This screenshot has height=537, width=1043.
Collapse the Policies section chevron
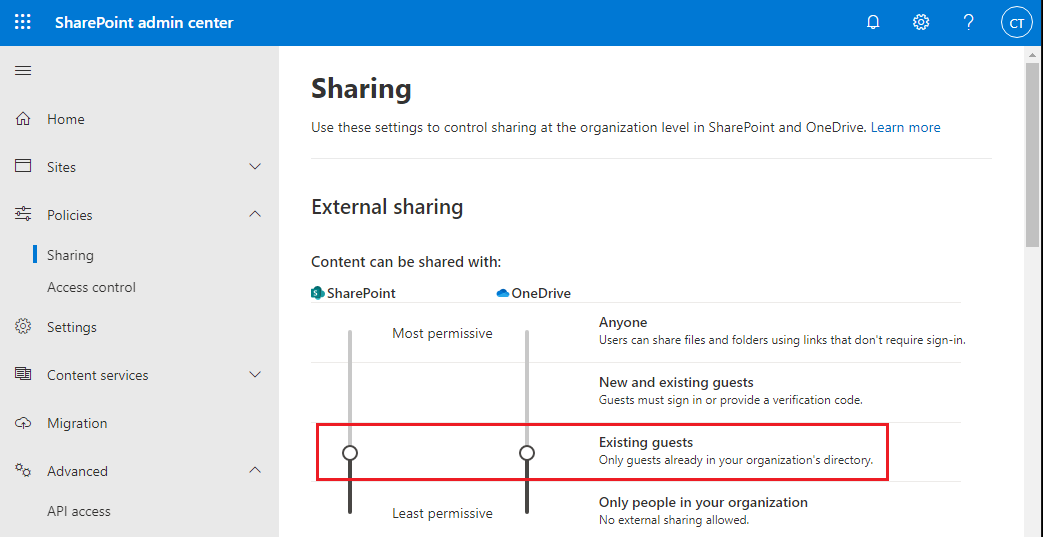[x=255, y=215]
